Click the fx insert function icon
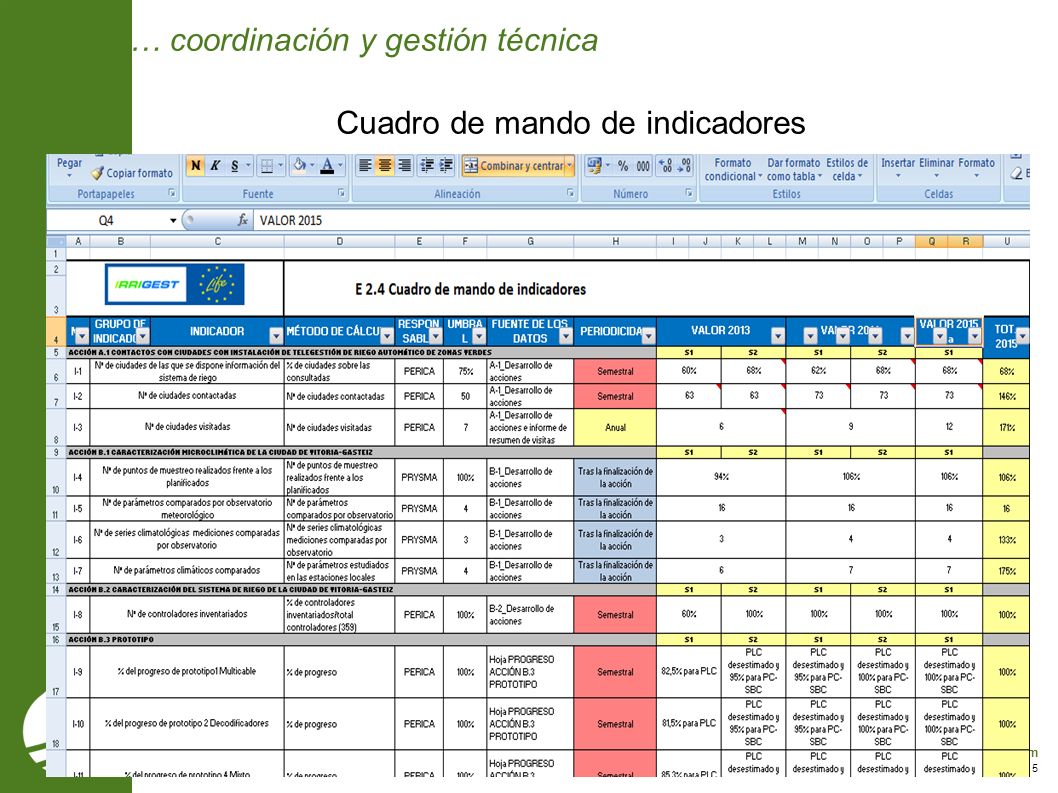 coord(242,220)
